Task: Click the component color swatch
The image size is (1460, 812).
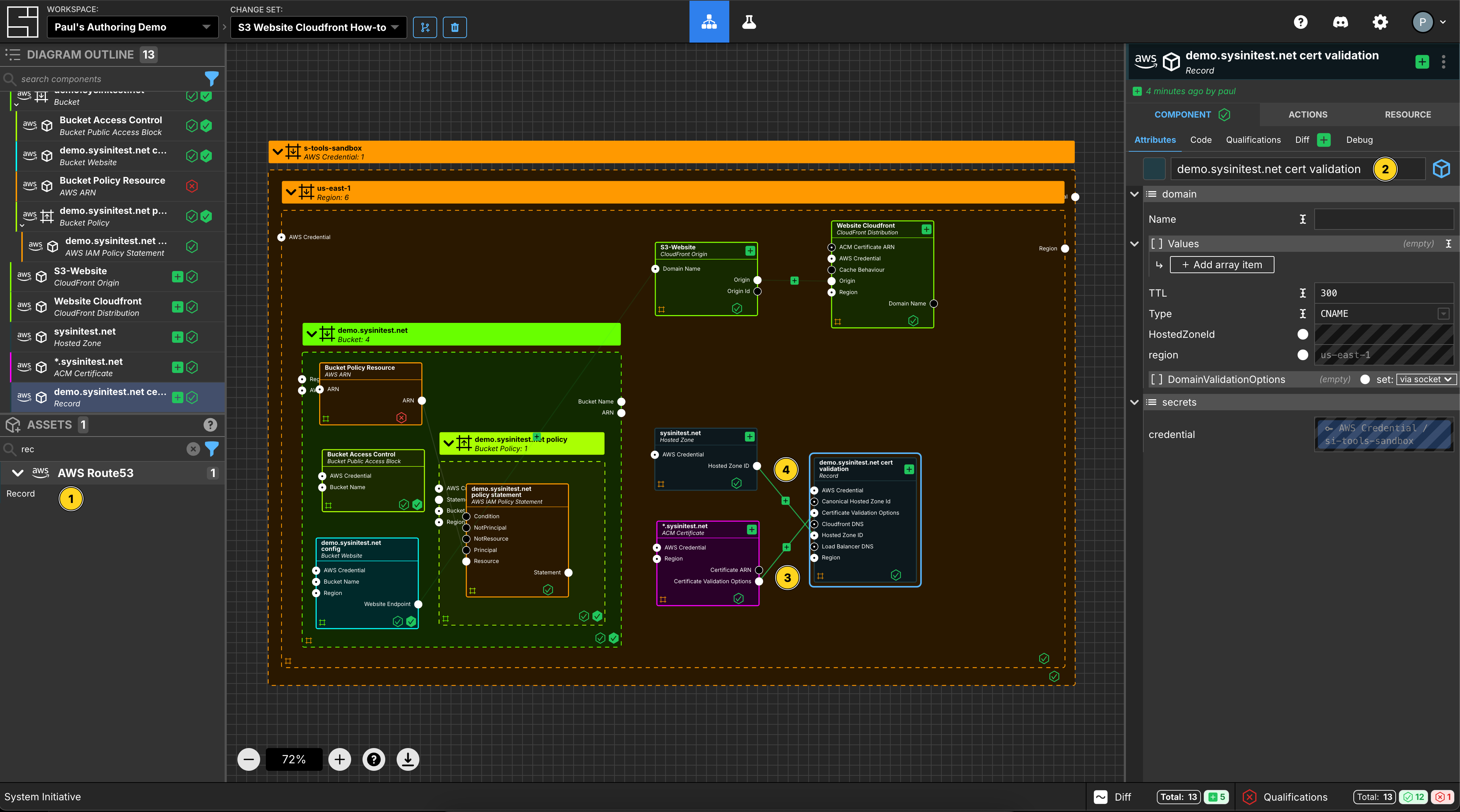Action: click(1154, 169)
